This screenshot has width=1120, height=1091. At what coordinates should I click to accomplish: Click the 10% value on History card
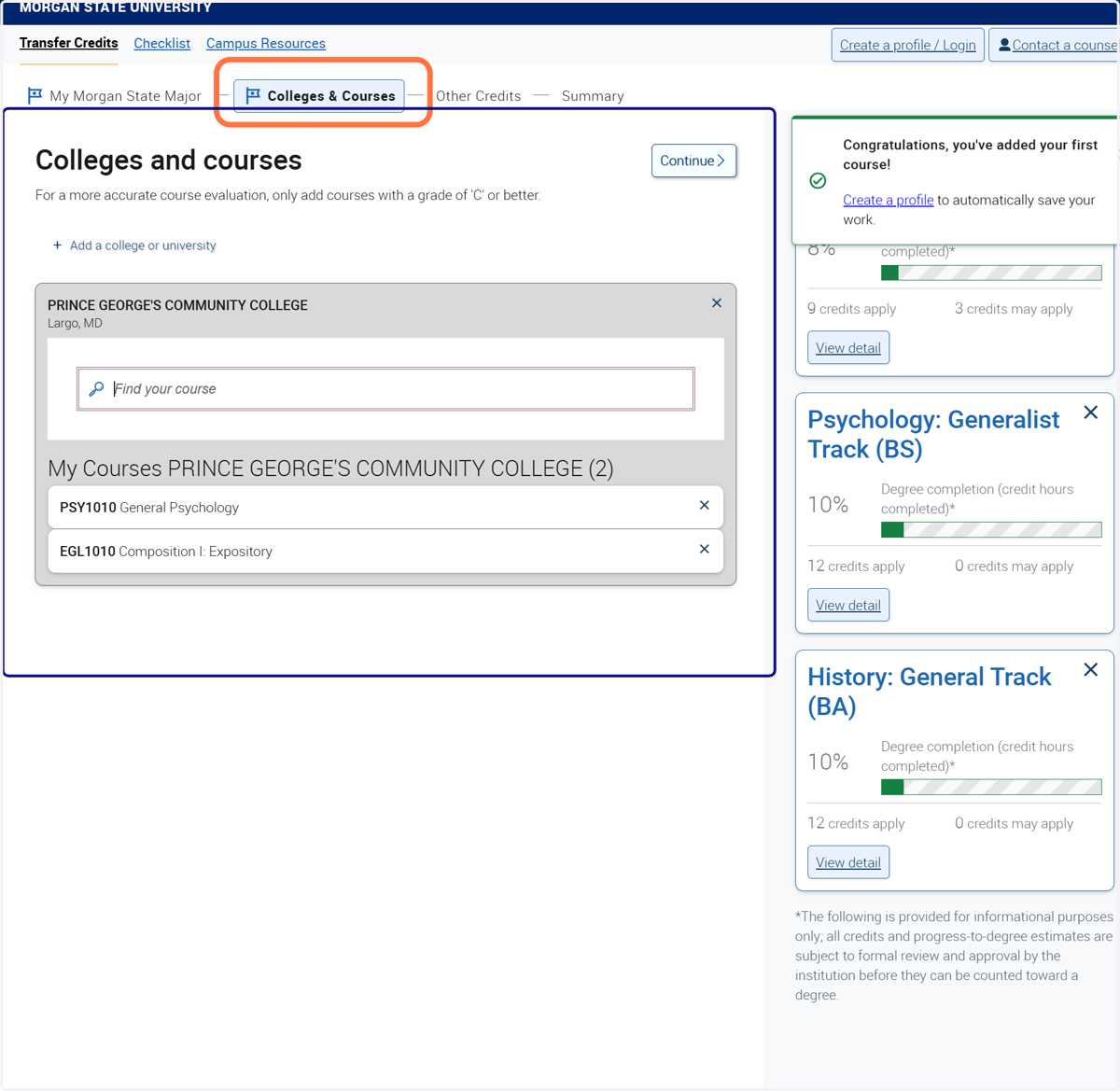click(x=828, y=762)
